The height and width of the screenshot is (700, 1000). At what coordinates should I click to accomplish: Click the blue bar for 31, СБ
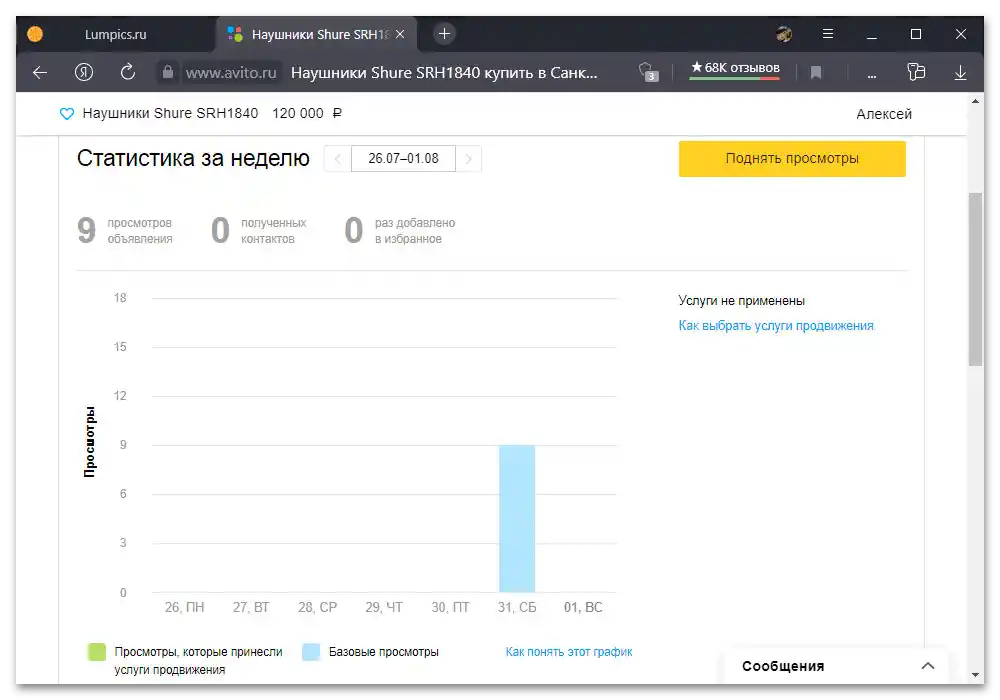(517, 518)
